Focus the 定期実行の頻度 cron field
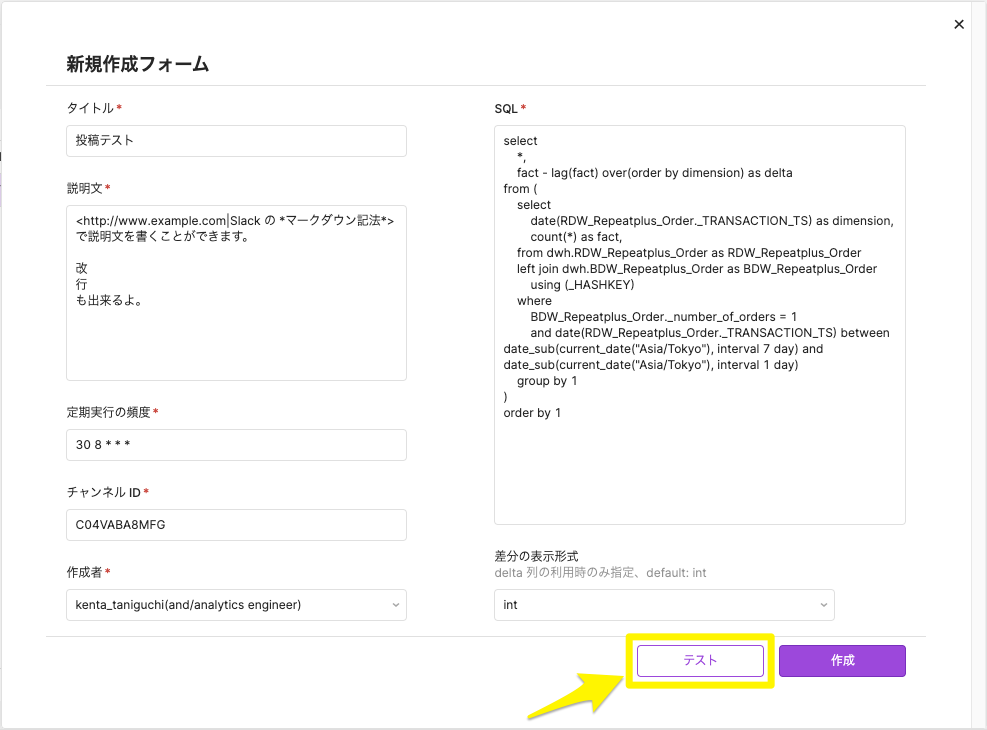987x730 pixels. pos(236,445)
